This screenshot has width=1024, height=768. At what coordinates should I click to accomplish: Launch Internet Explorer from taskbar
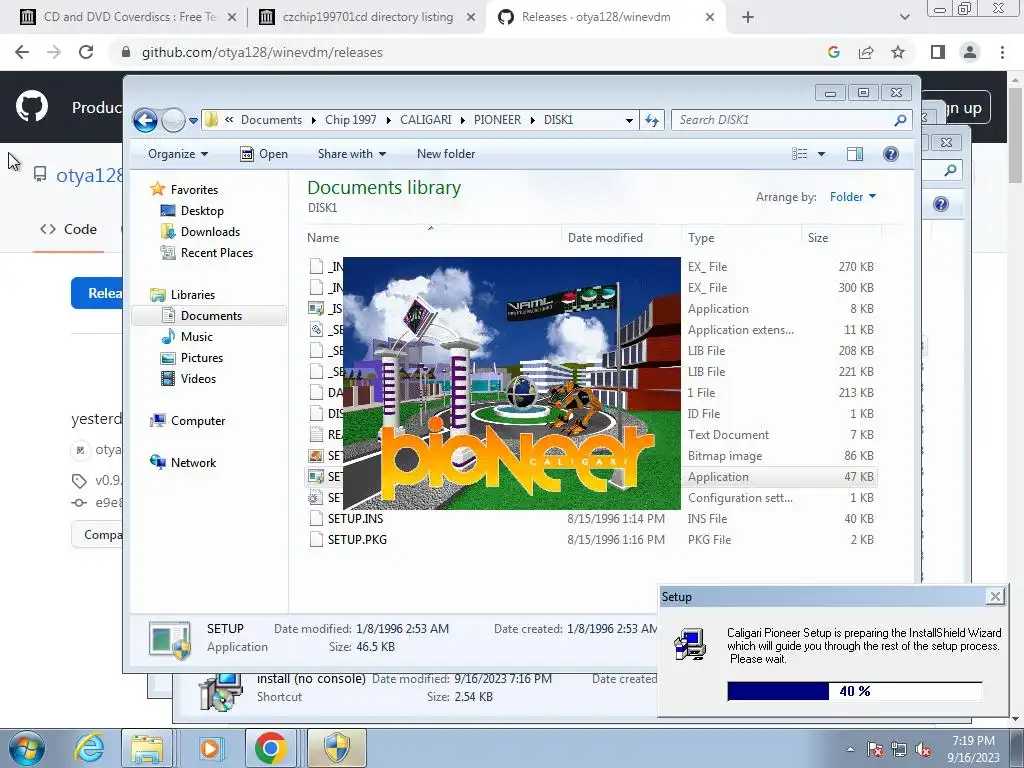click(x=89, y=748)
